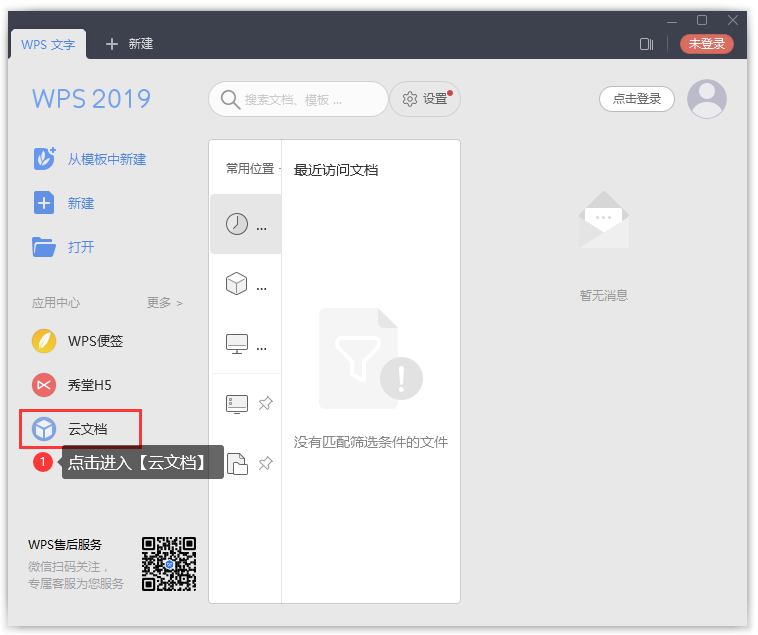The height and width of the screenshot is (635, 758).
Task: Click the envelope message icon
Action: point(604,219)
